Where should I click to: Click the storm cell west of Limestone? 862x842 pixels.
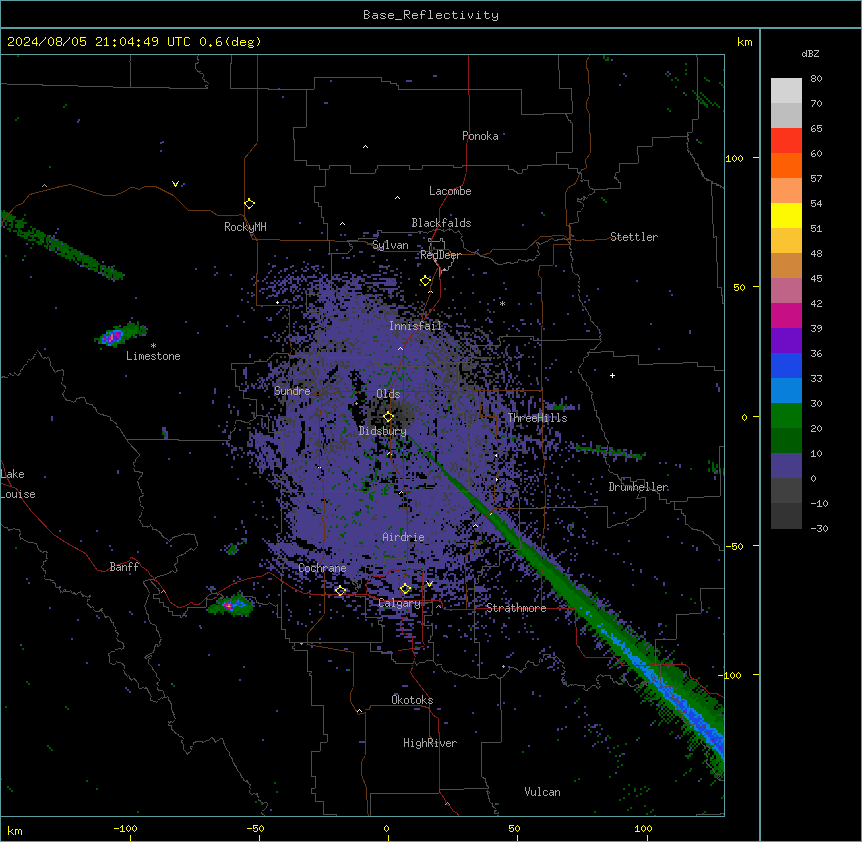pos(120,334)
